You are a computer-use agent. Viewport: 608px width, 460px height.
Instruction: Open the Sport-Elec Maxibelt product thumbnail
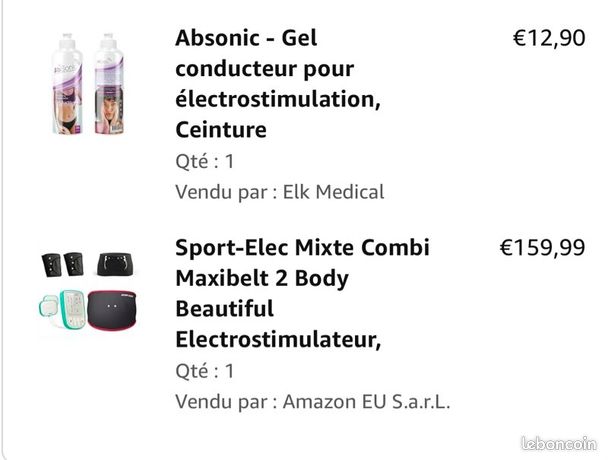point(89,291)
